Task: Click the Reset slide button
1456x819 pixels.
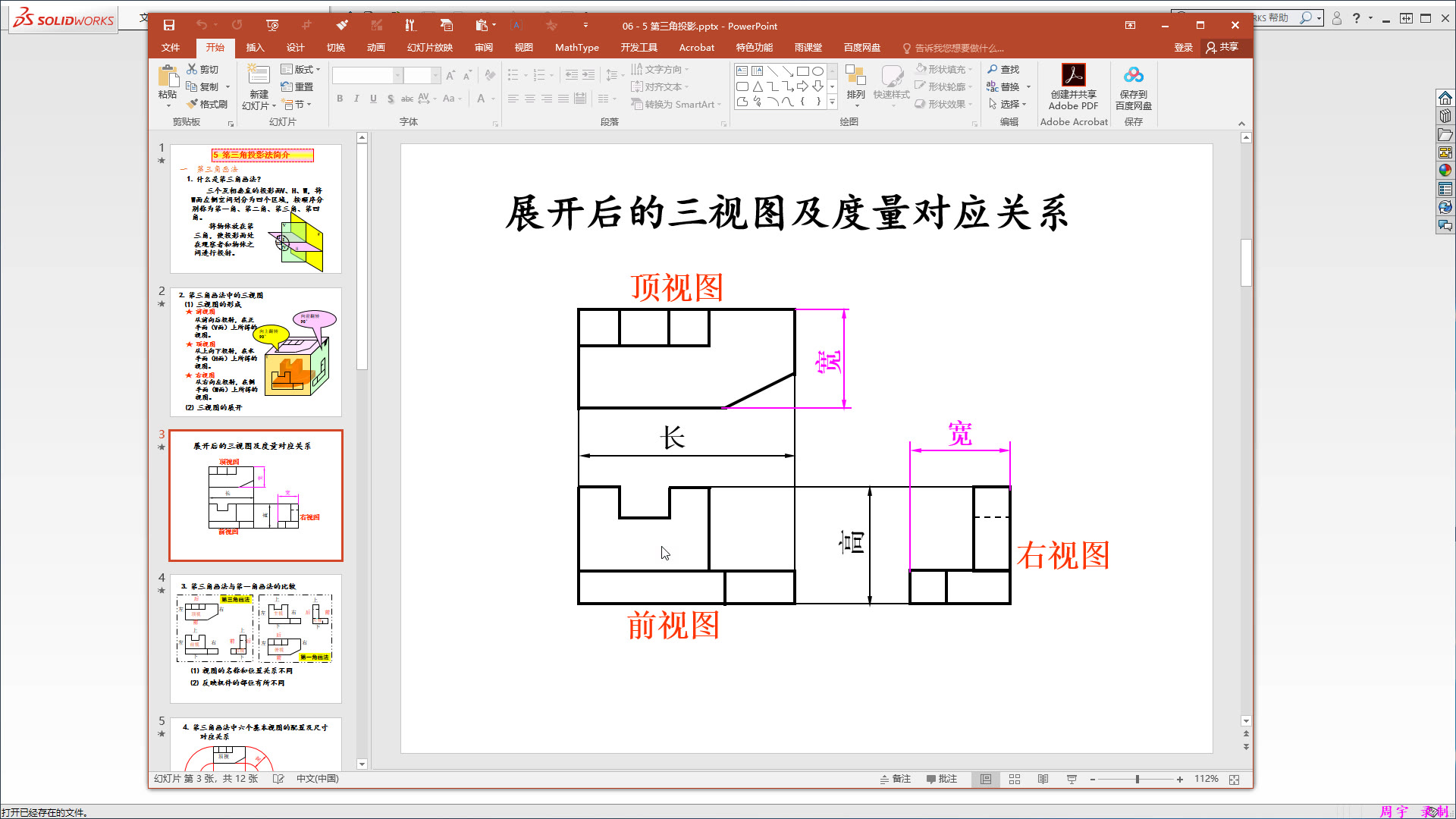Action: tap(297, 86)
